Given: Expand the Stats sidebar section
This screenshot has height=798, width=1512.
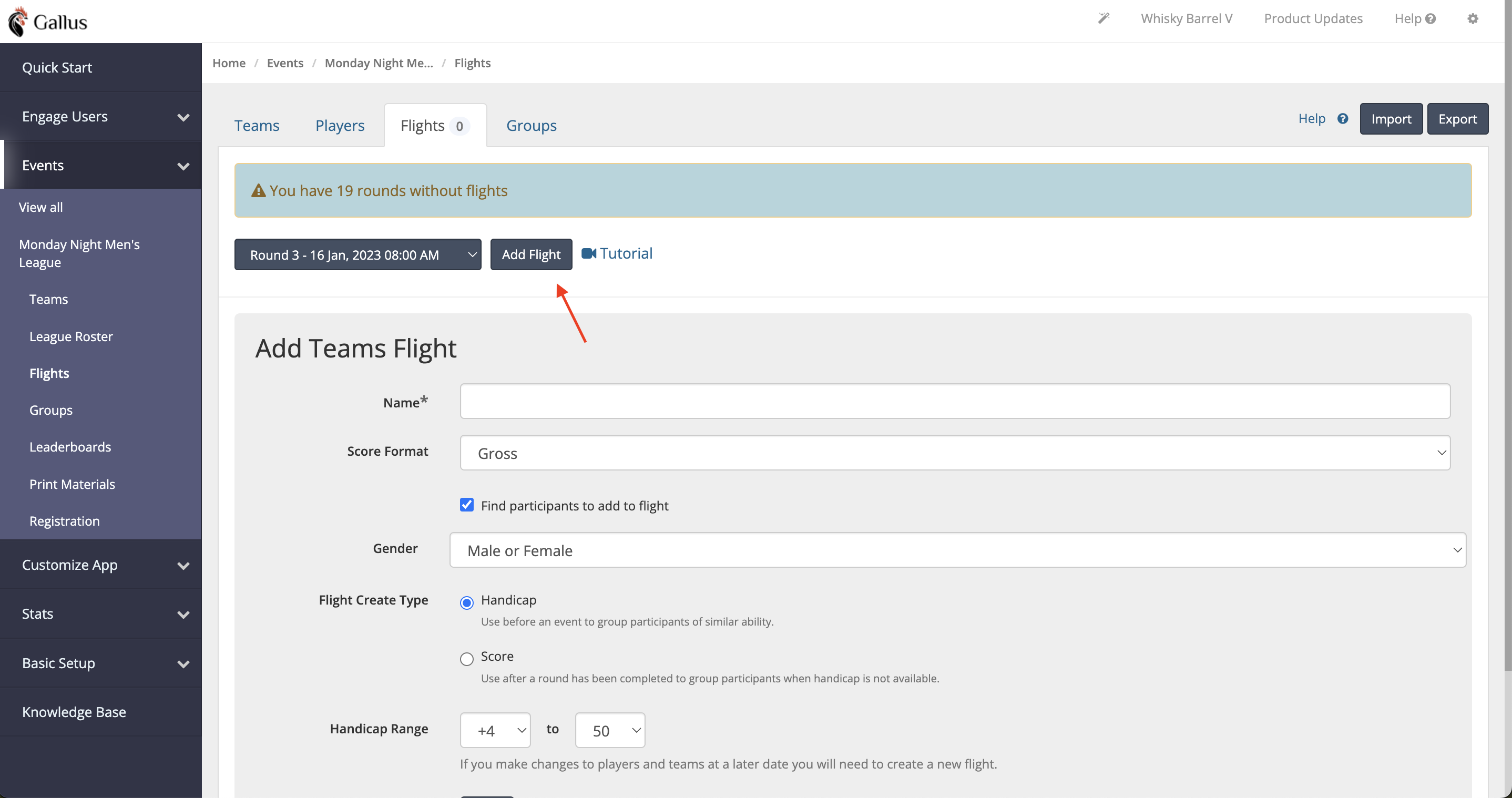Looking at the screenshot, I should point(101,614).
